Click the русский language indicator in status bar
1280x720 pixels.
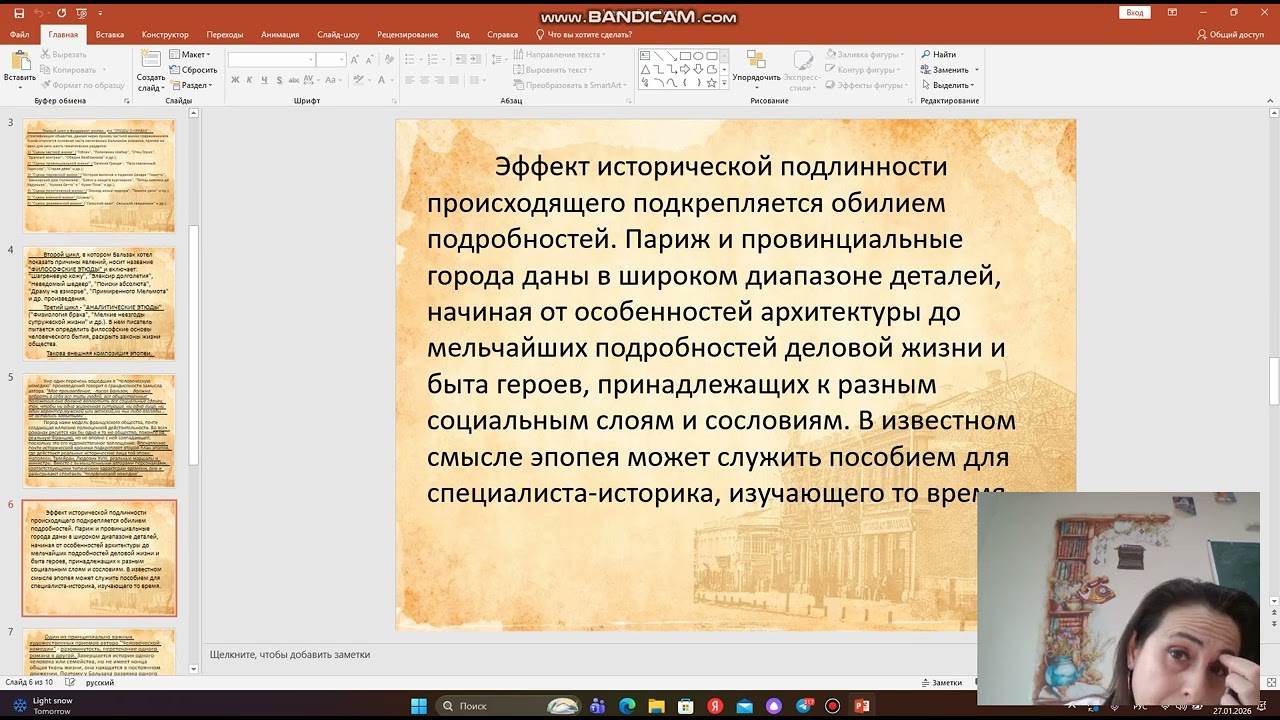tap(100, 683)
